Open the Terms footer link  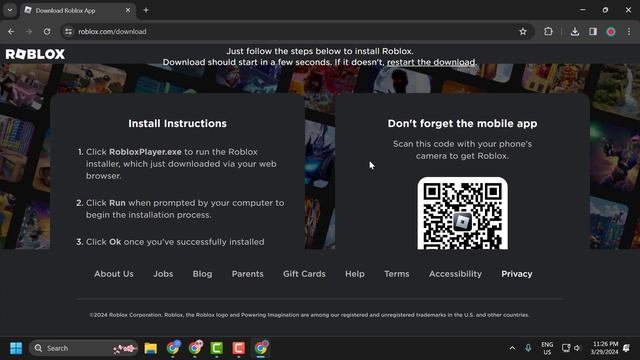tap(397, 274)
